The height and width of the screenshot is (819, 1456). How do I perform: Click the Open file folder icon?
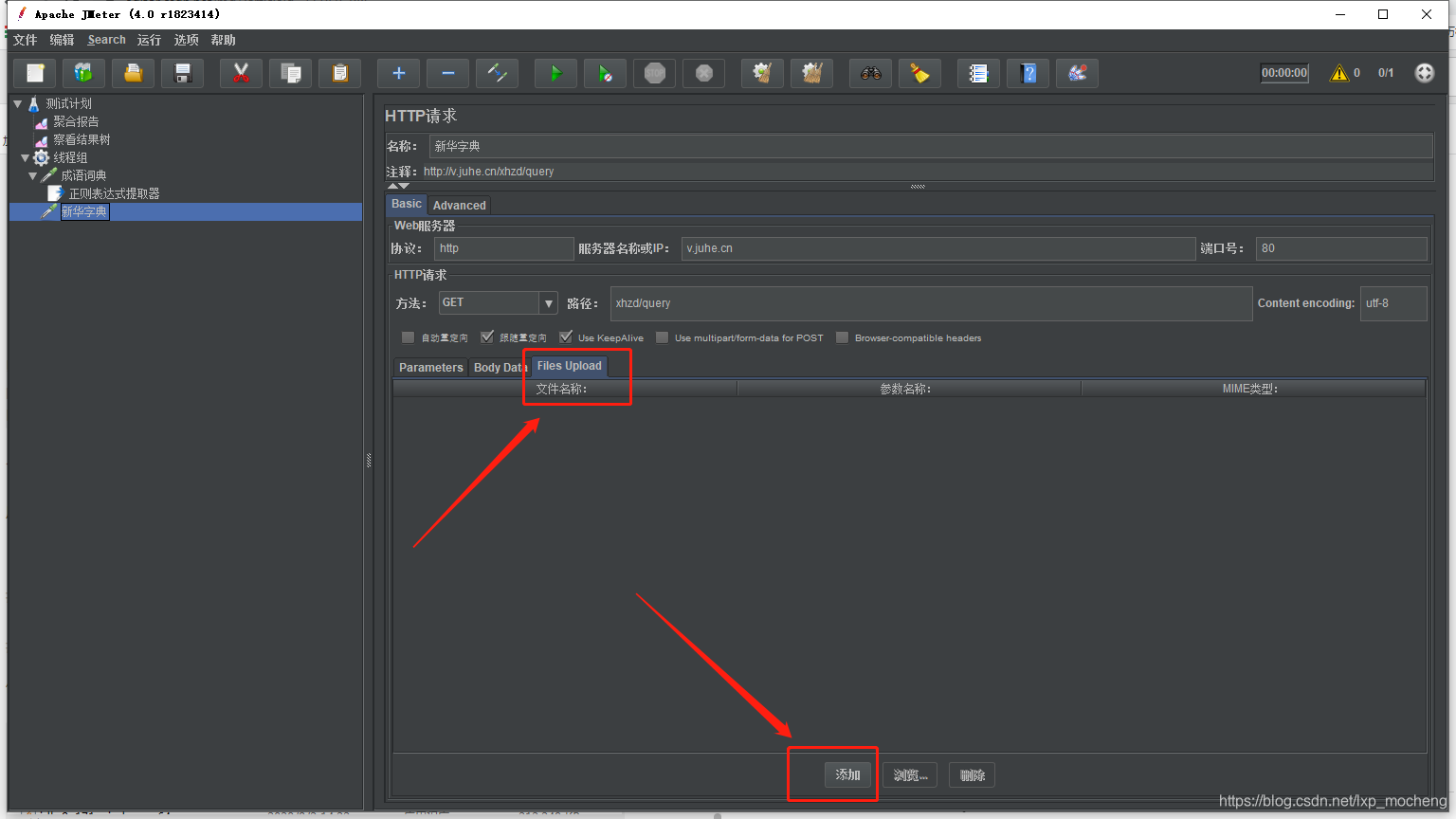(x=134, y=73)
